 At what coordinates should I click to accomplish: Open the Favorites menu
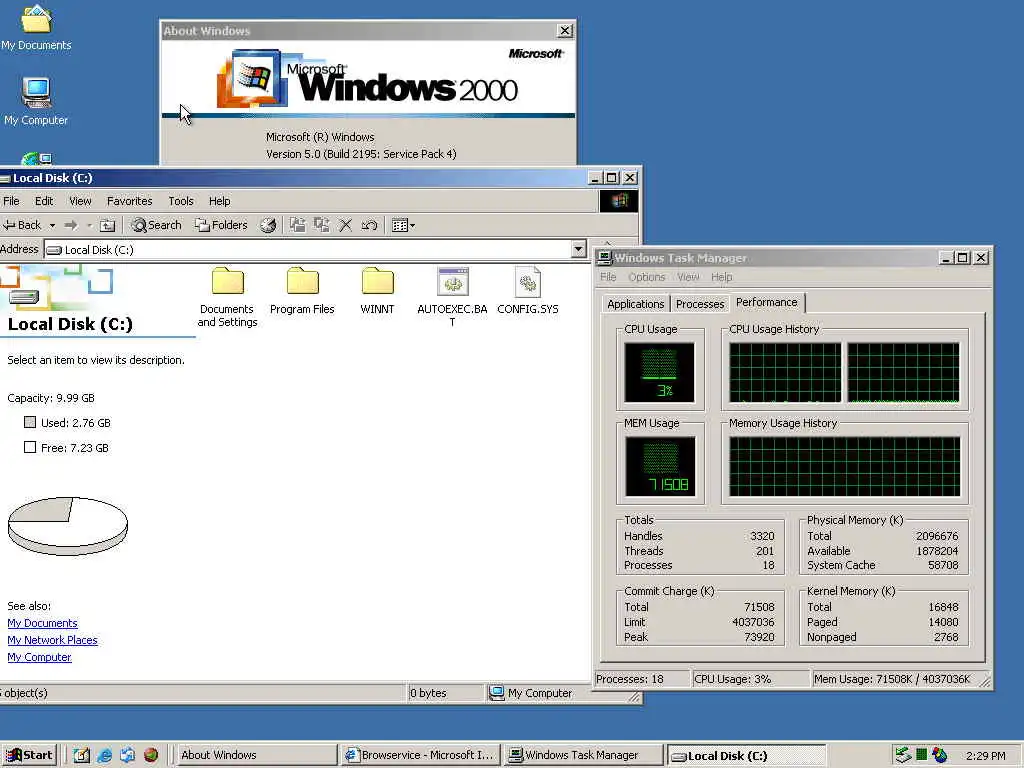coord(129,201)
